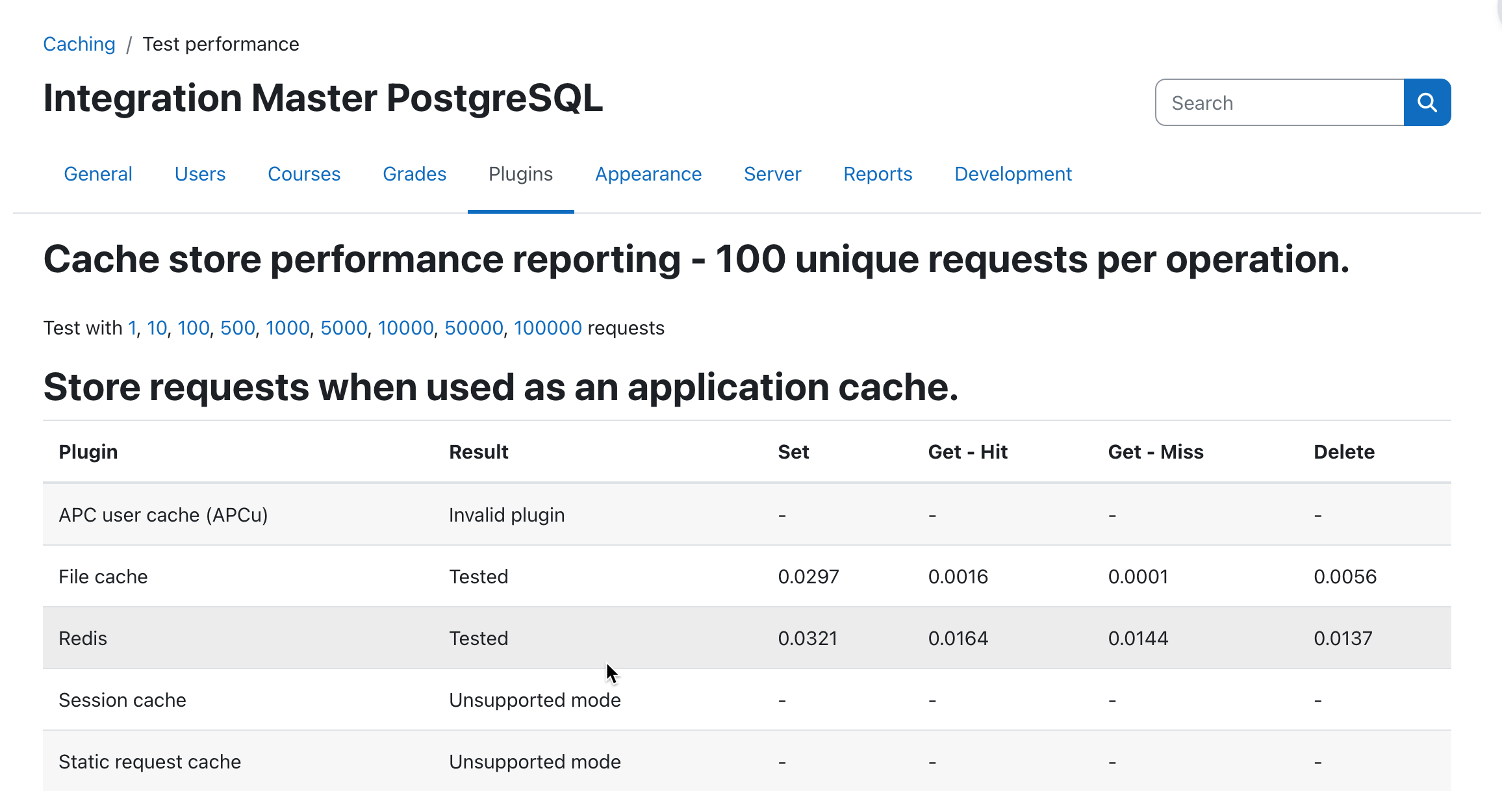Switch to the General tab
The height and width of the screenshot is (812, 1502).
98,174
